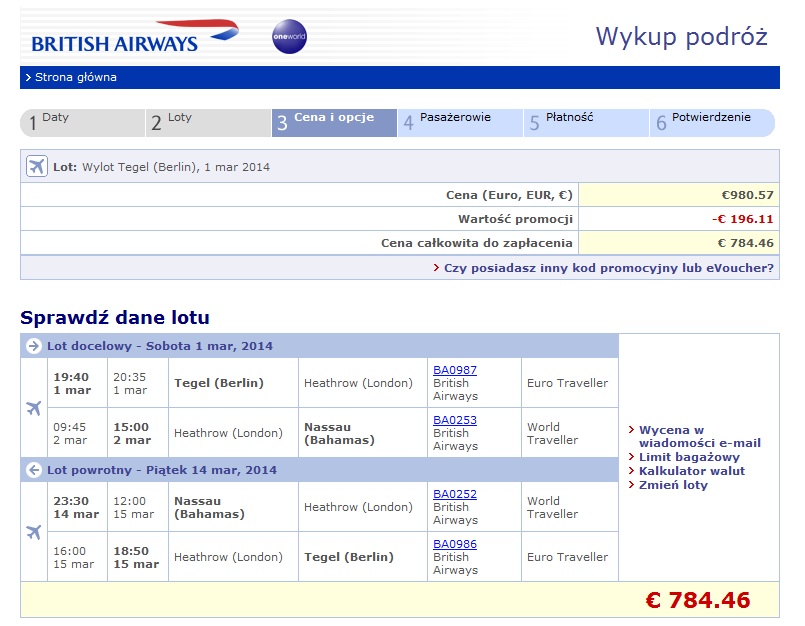Screen dimensions: 805x626
Task: Click the time 16:00 15 mar
Action: (x=73, y=557)
